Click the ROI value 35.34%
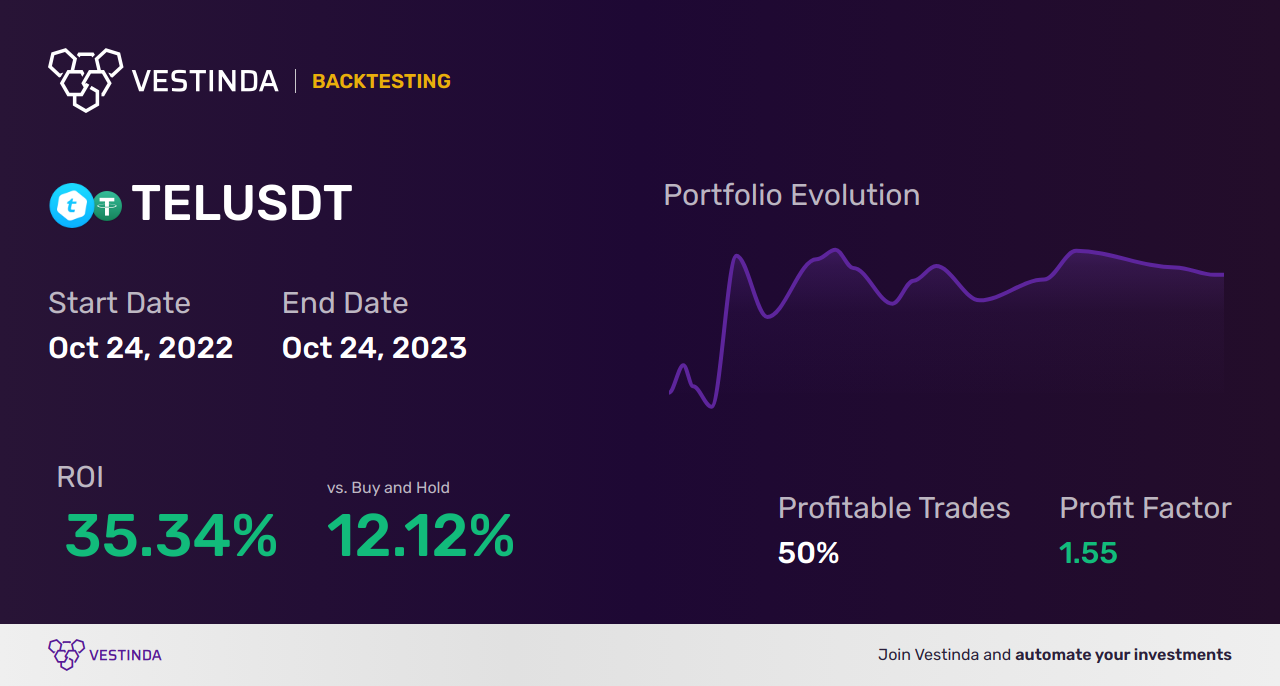 (171, 536)
